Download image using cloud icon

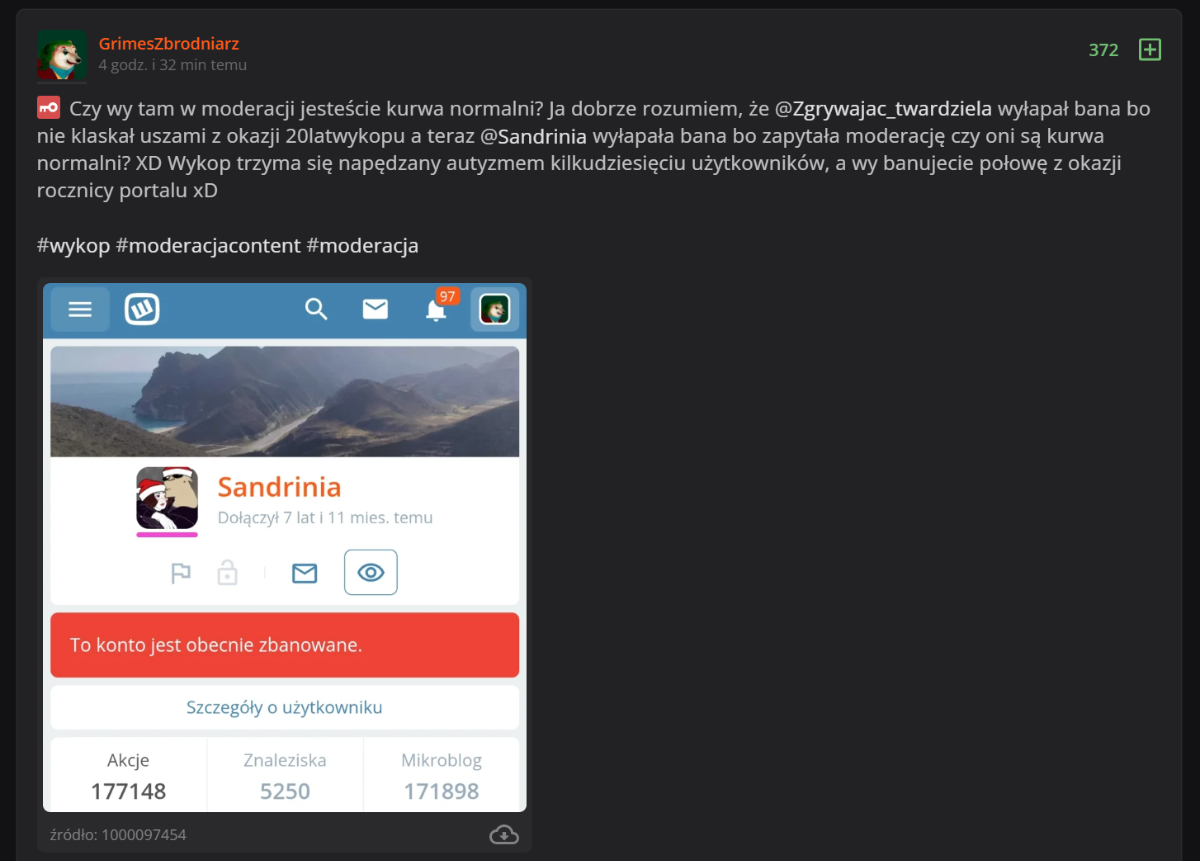[x=504, y=834]
